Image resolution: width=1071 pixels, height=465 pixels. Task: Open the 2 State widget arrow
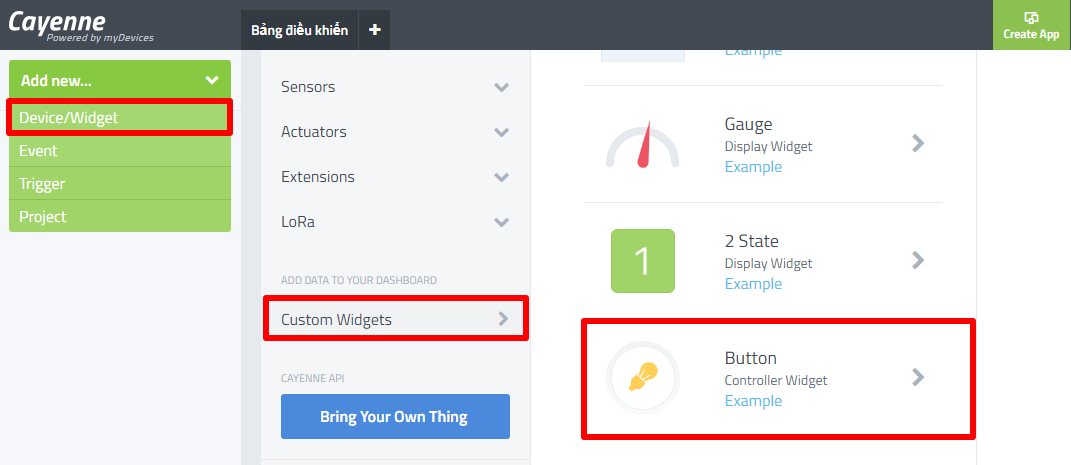point(918,260)
